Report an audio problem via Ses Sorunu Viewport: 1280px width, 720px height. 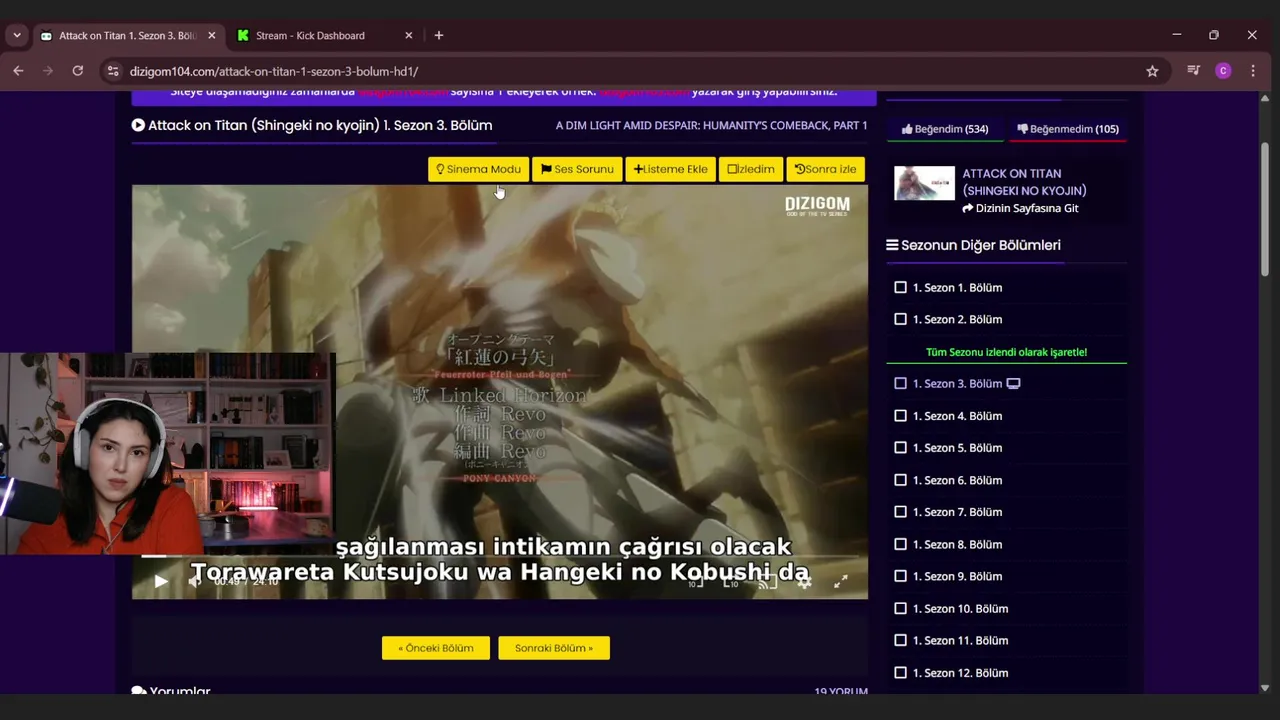coord(577,169)
